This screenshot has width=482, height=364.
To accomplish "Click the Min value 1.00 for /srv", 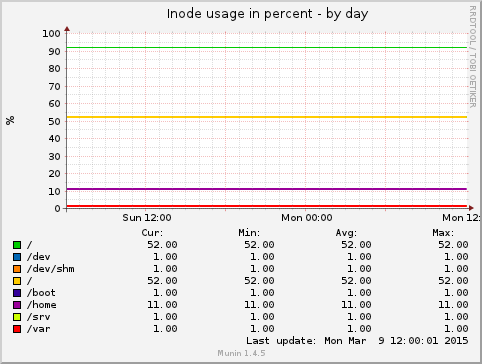I will 262,317.
